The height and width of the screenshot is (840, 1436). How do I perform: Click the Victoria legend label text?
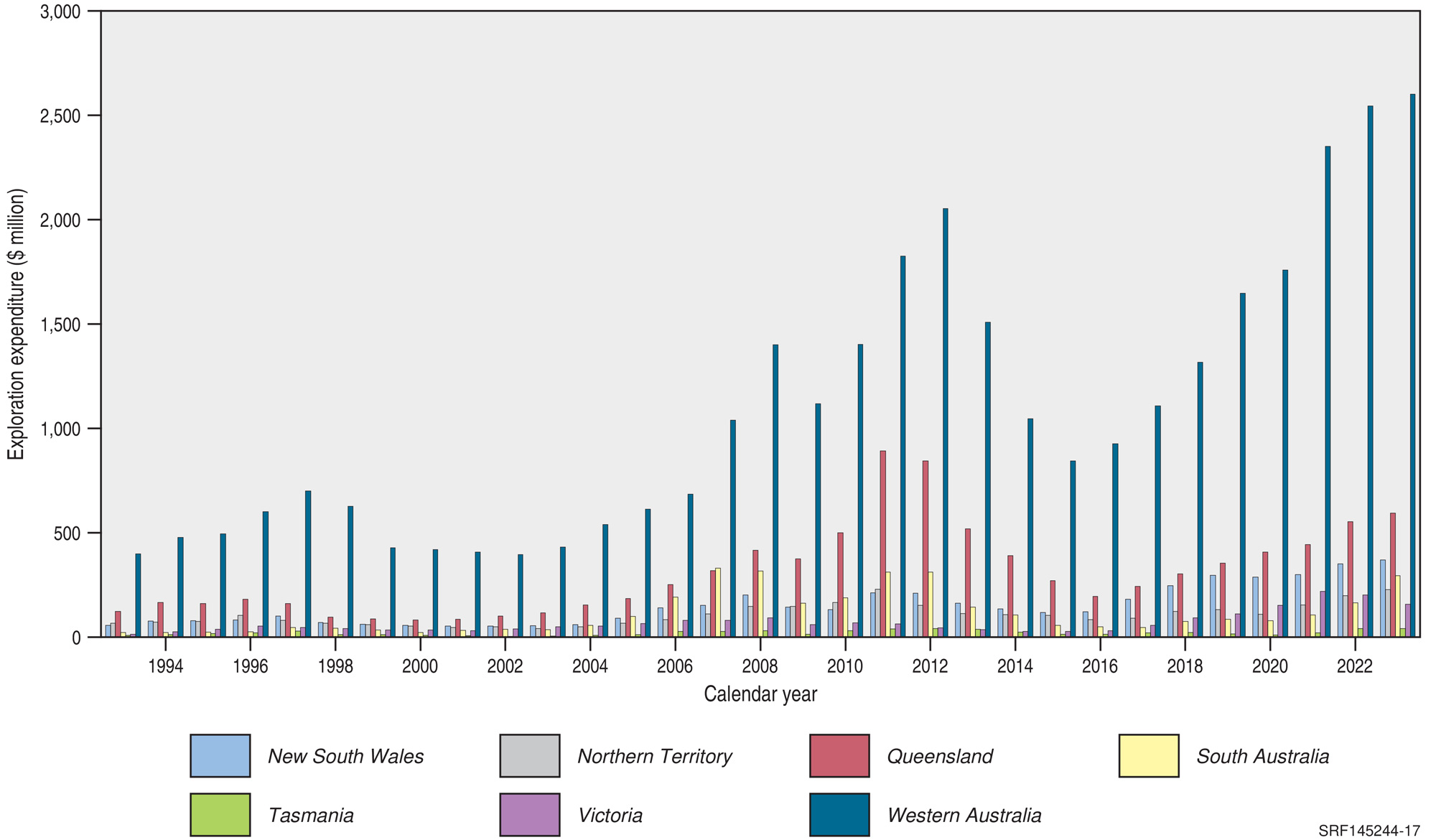610,815
